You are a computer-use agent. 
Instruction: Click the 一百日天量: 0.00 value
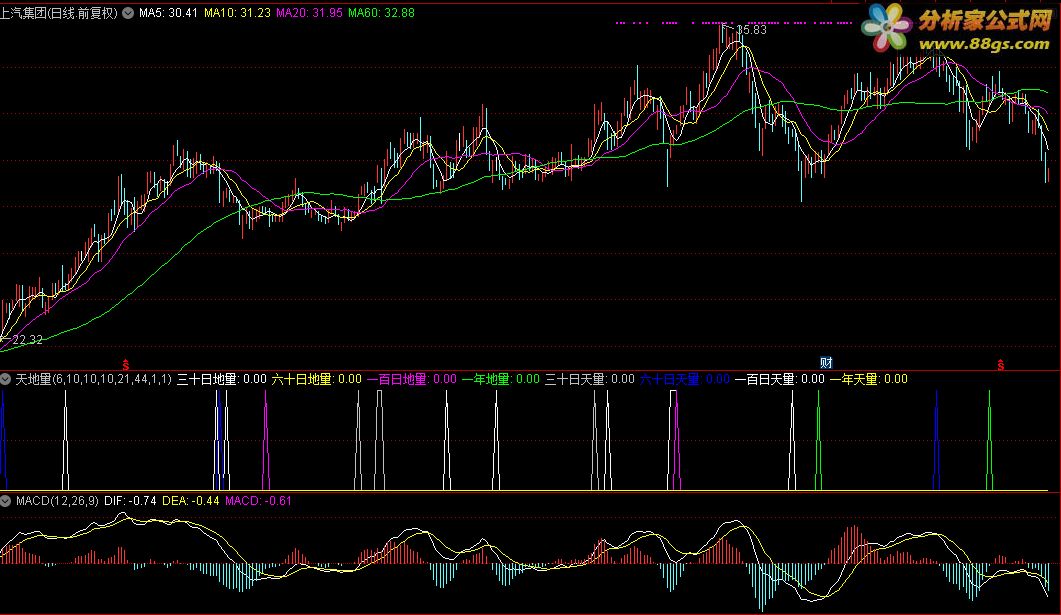tap(780, 380)
